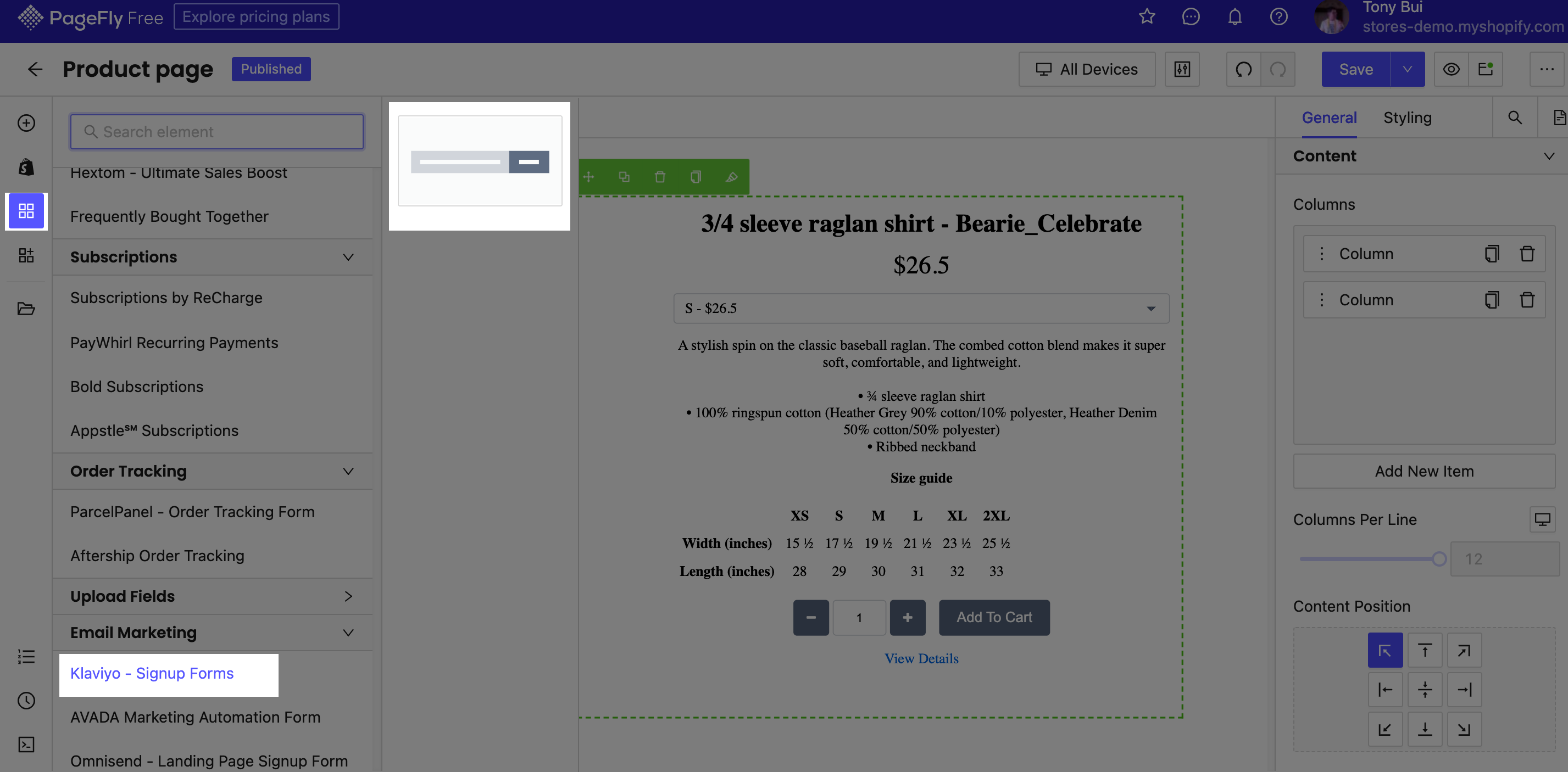Select Frequently Bought Together element
Image resolution: width=1568 pixels, height=772 pixels.
(169, 216)
